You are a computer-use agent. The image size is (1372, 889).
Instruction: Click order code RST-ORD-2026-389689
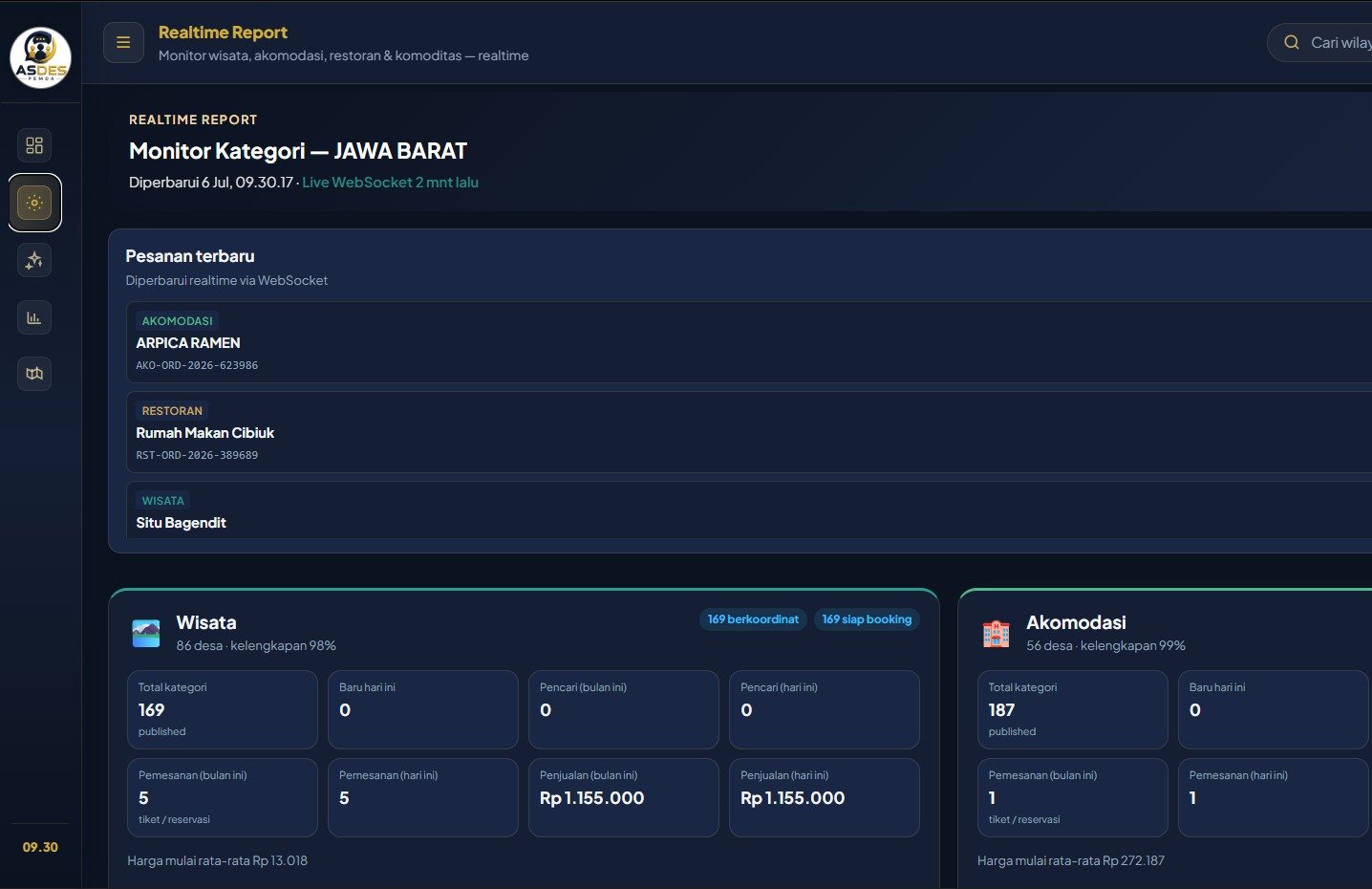click(197, 455)
